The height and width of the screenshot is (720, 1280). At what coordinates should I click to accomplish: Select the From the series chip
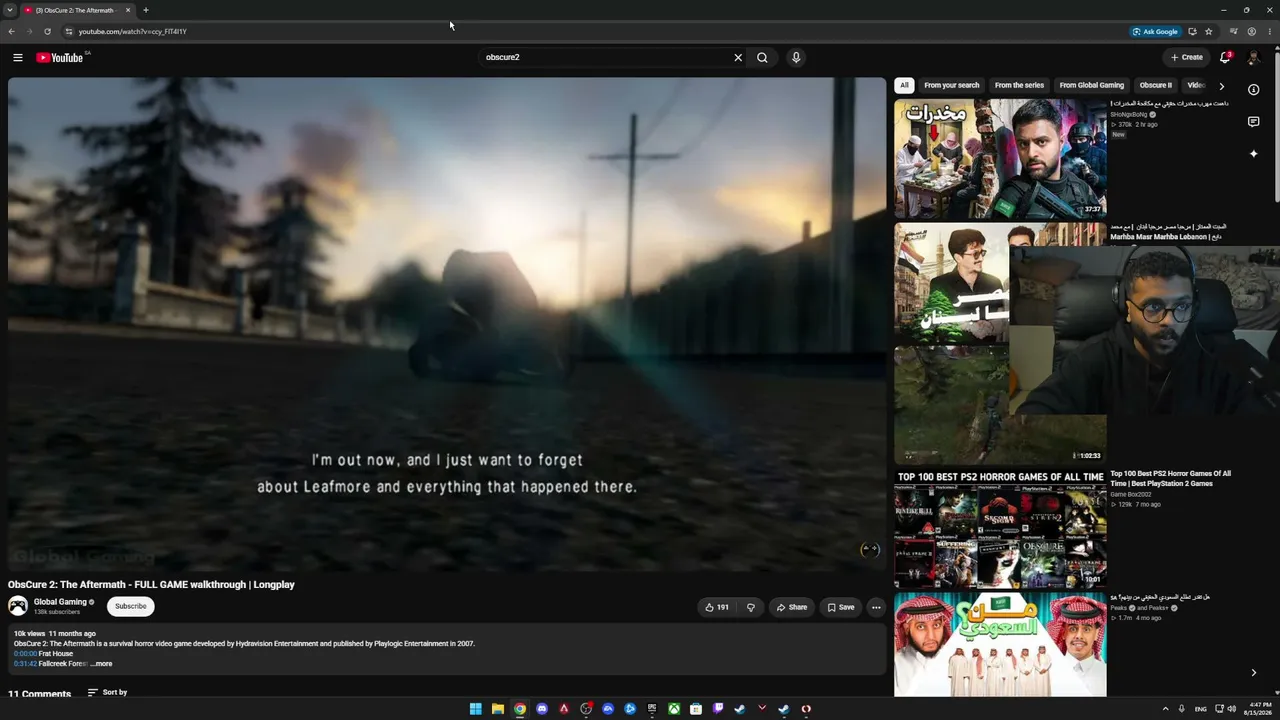coord(1019,86)
